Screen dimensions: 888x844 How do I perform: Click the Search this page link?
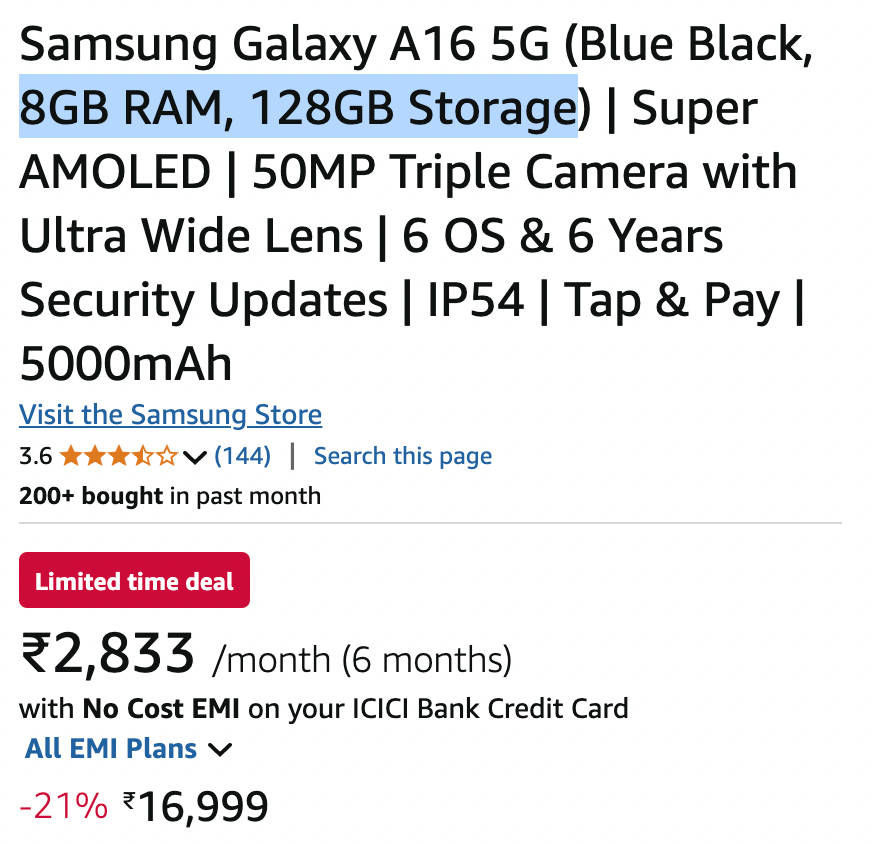402,456
